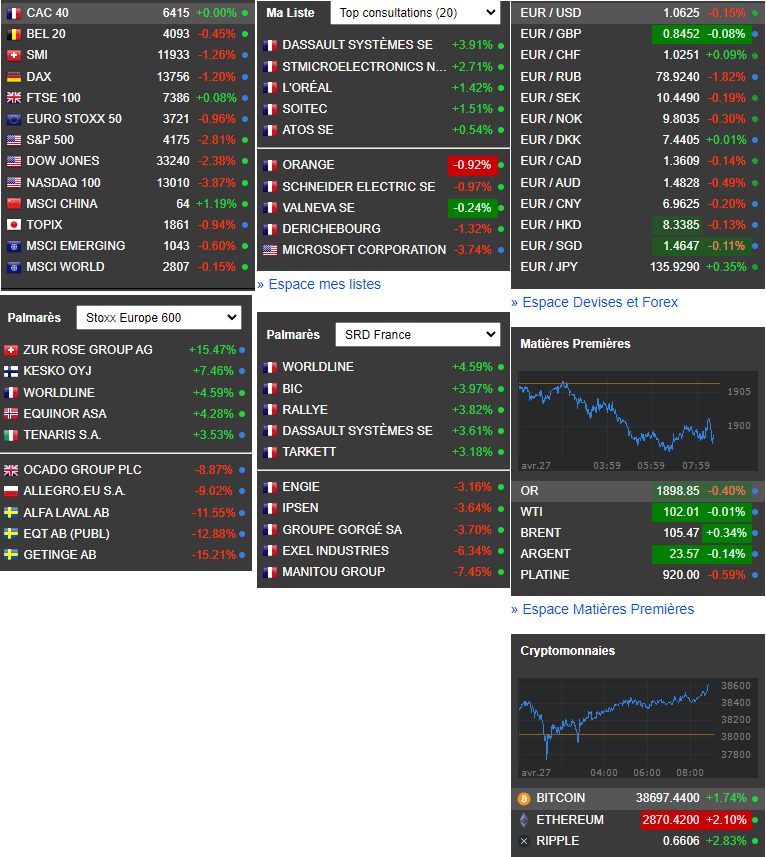Click EXEL INDUSTRIES in SRD France list

(x=335, y=551)
